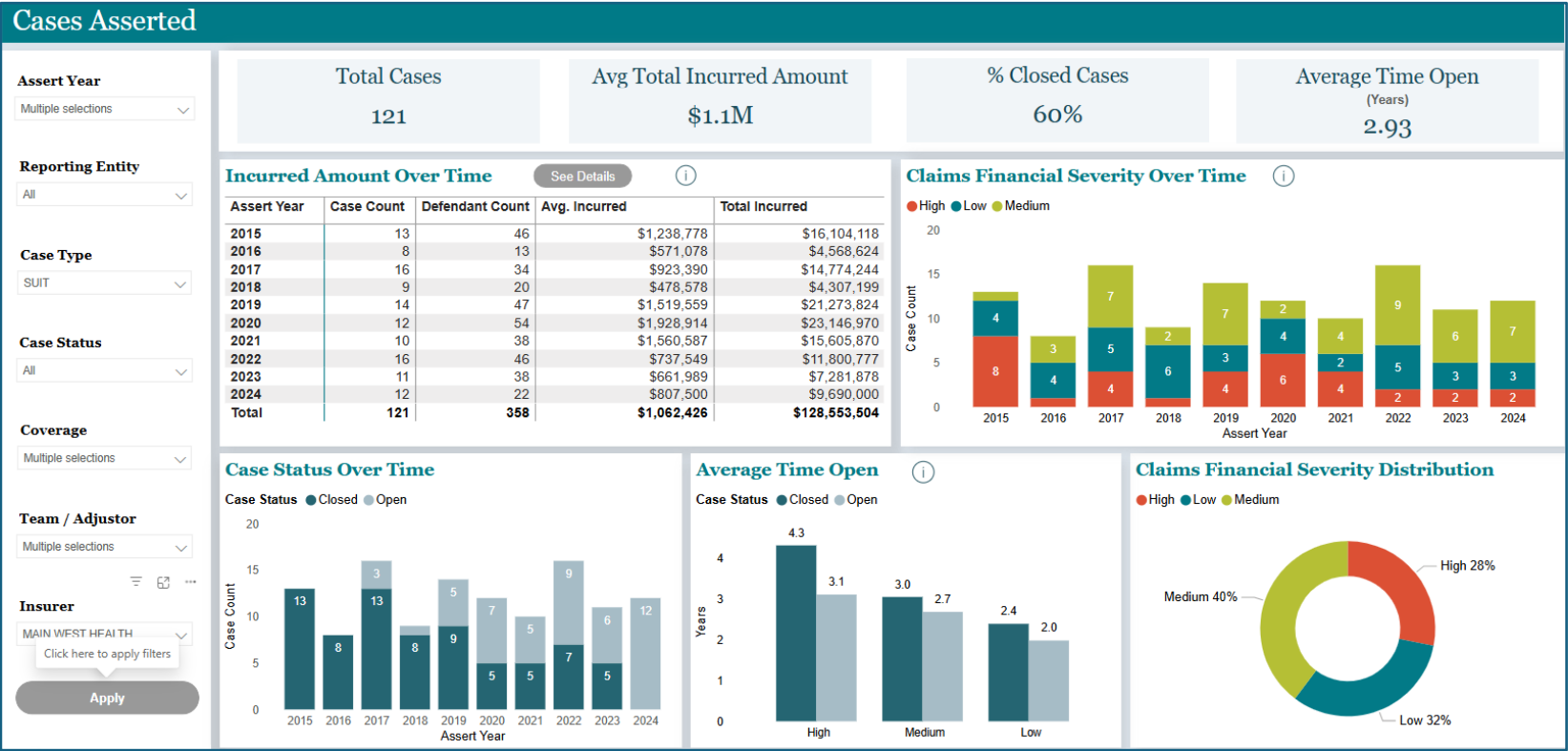Open the Insurer dropdown
This screenshot has width=1568, height=751.
click(x=105, y=633)
